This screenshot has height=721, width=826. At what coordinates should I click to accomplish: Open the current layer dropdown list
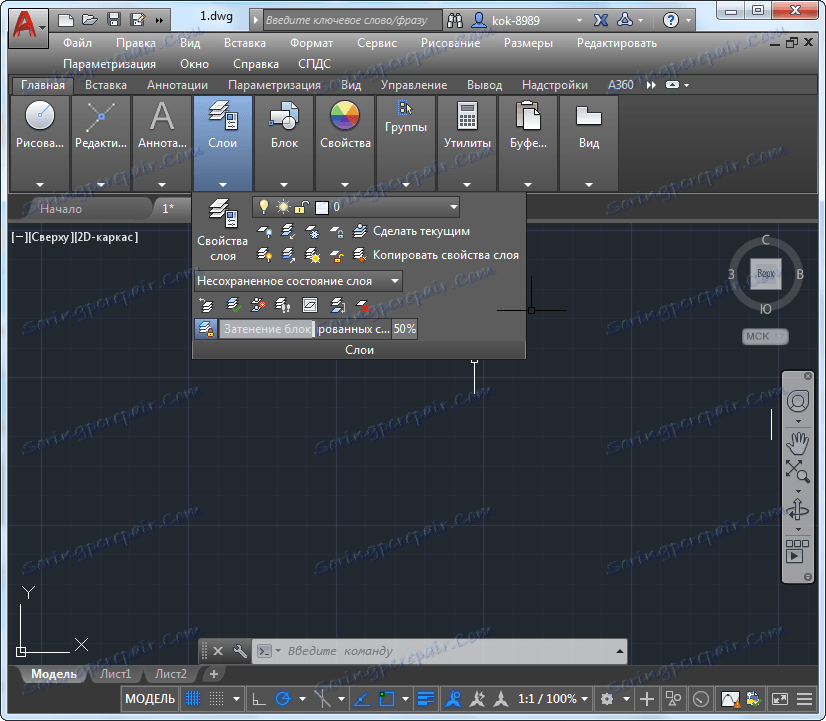coord(453,207)
